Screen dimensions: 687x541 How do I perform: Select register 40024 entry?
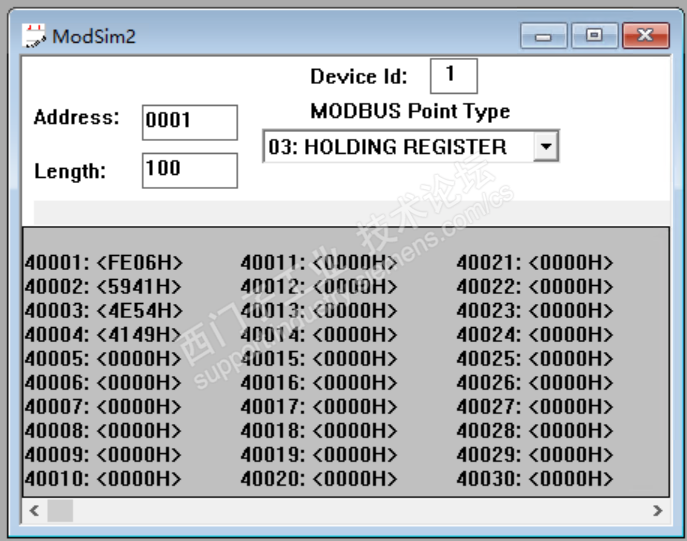535,335
